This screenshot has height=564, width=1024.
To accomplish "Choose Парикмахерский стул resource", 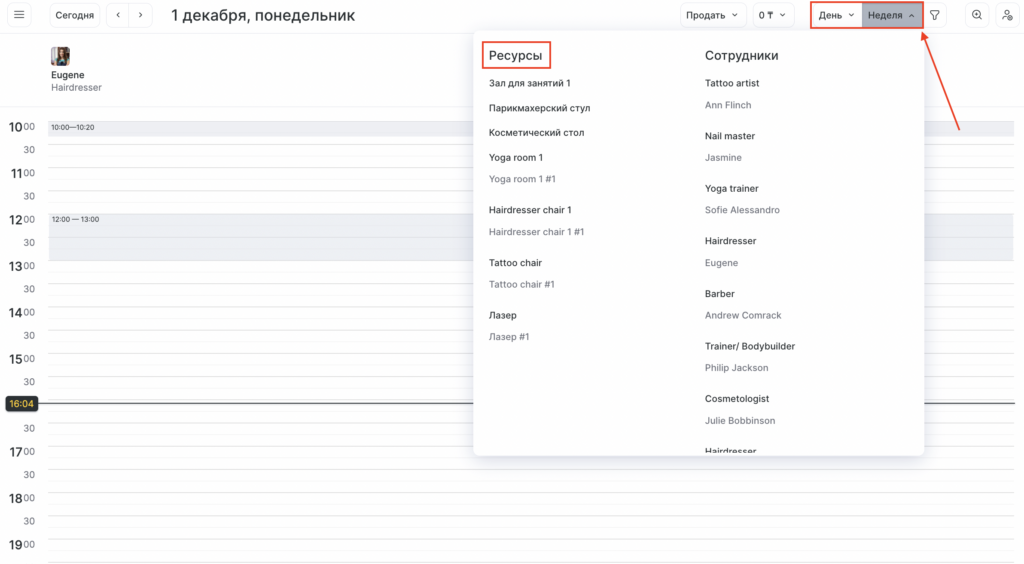I will pyautogui.click(x=539, y=108).
